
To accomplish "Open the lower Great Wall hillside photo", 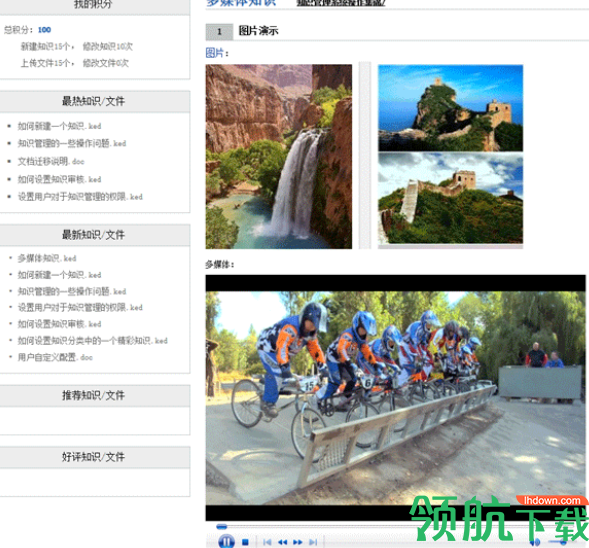I will (x=450, y=198).
